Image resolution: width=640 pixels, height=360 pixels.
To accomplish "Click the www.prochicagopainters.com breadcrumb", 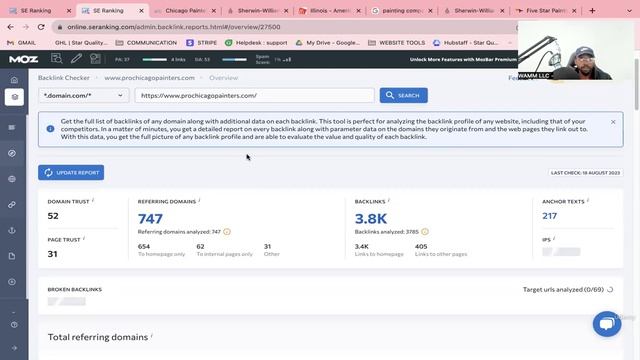I will pyautogui.click(x=149, y=78).
